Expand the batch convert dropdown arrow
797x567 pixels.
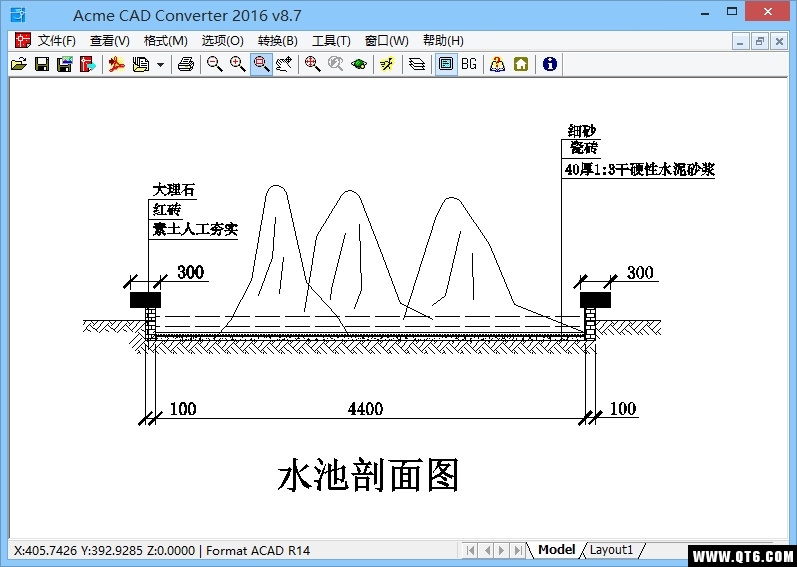(x=160, y=65)
